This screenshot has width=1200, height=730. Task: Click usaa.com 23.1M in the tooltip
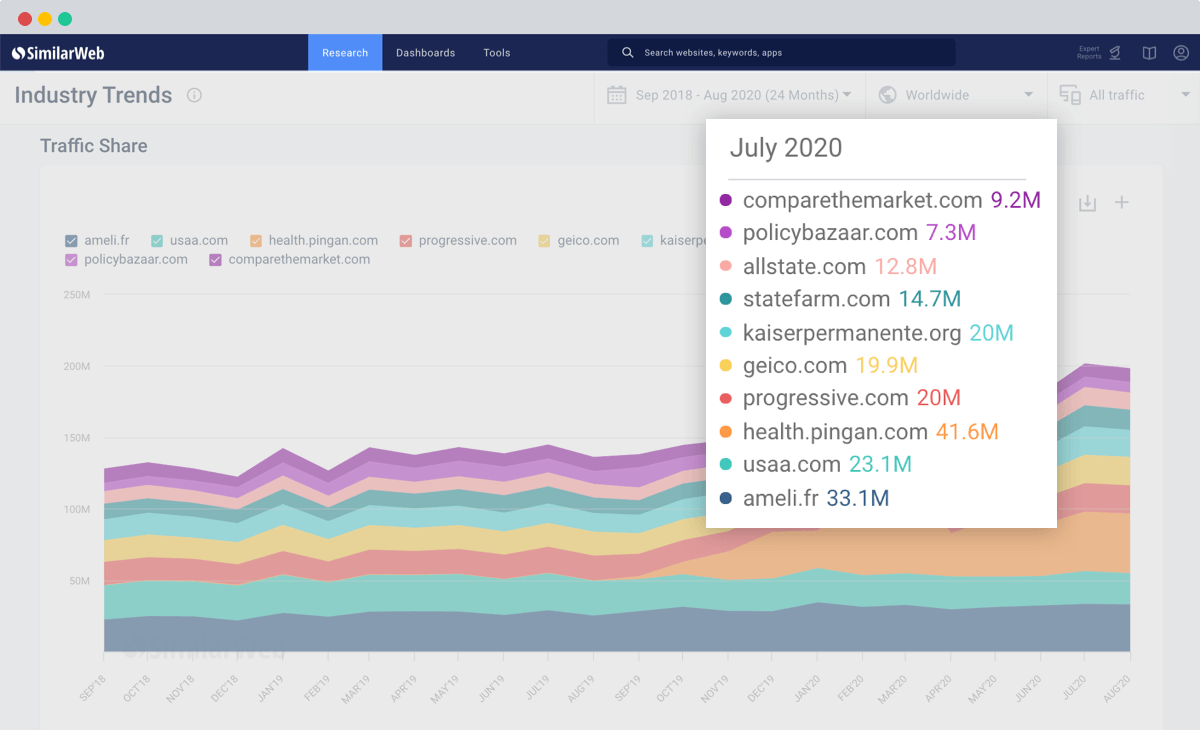coord(815,464)
